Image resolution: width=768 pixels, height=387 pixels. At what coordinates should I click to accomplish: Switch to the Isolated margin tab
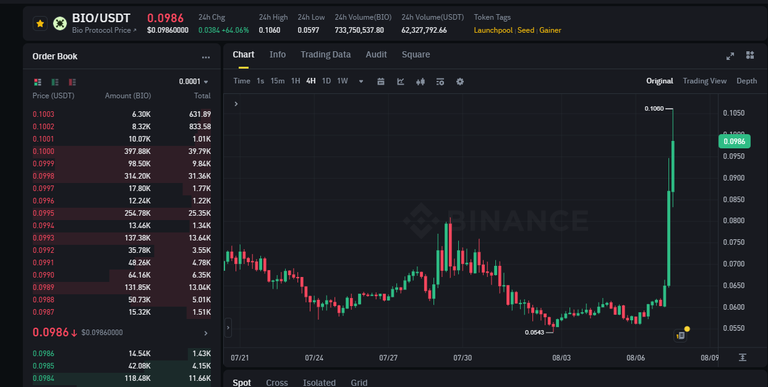click(319, 383)
